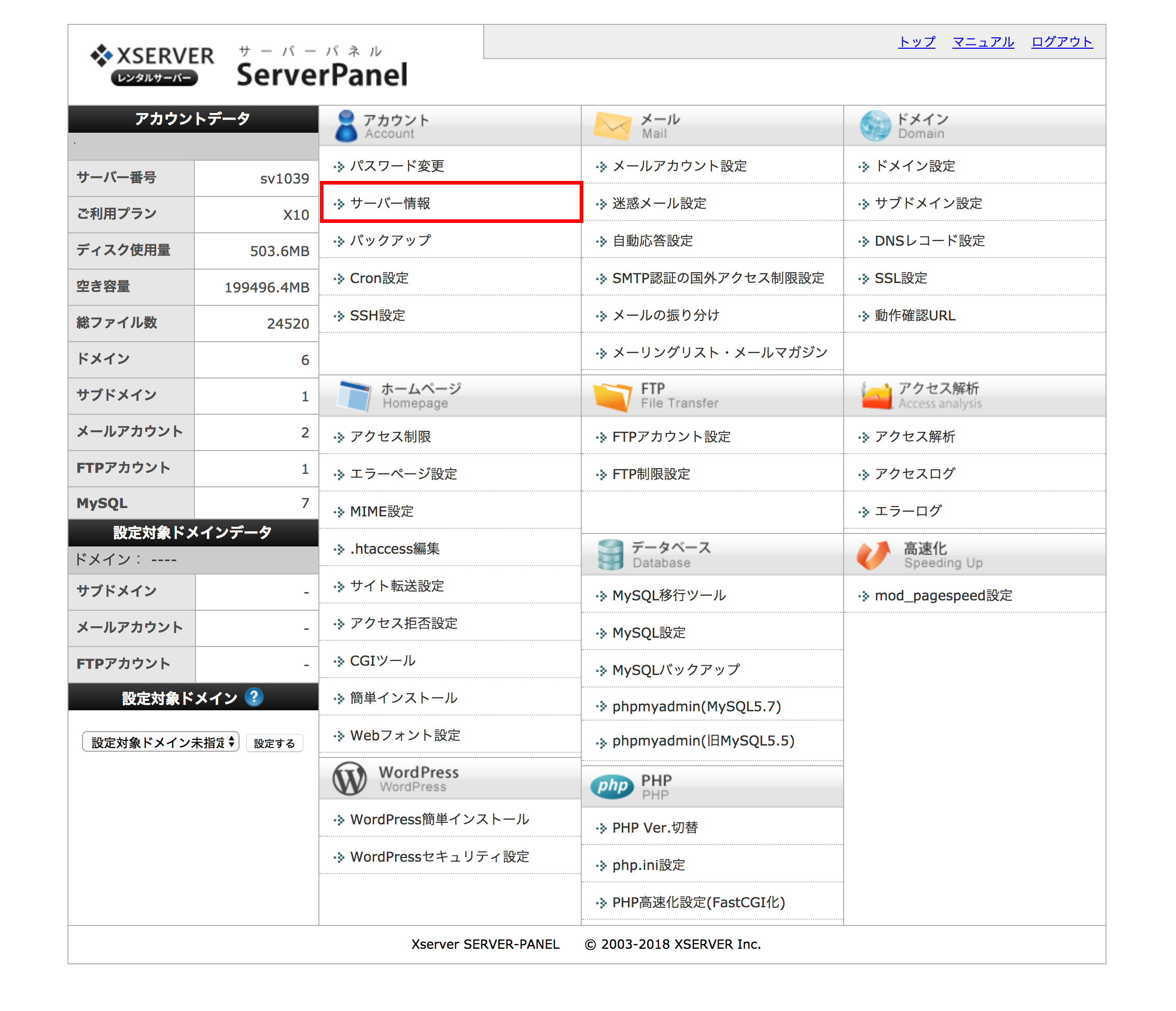This screenshot has width=1176, height=1011.
Task: Open サブドメイン設定
Action: pyautogui.click(x=929, y=203)
